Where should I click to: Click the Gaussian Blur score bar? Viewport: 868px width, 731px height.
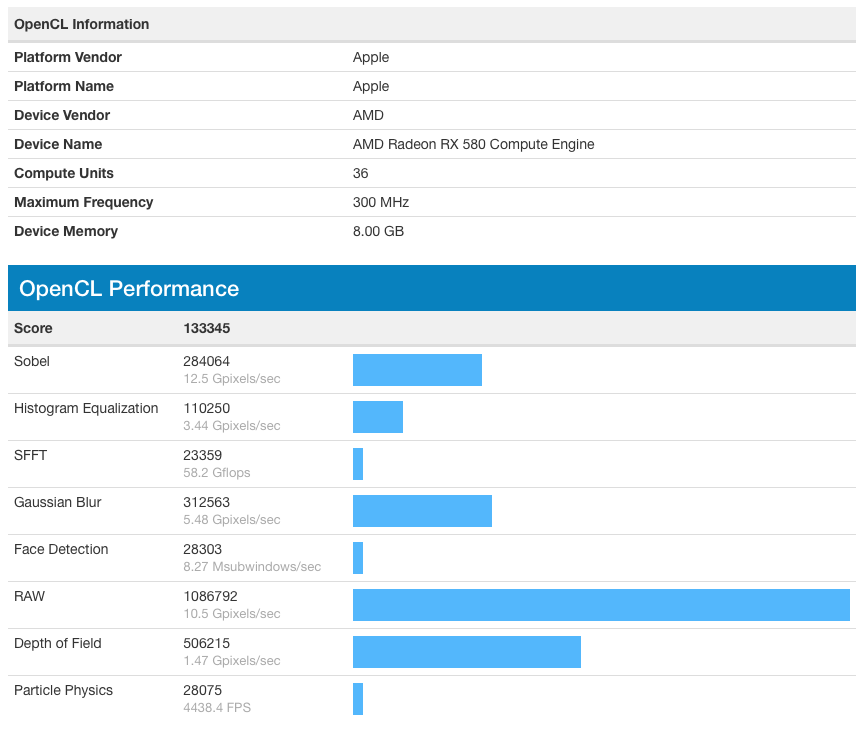pyautogui.click(x=422, y=511)
